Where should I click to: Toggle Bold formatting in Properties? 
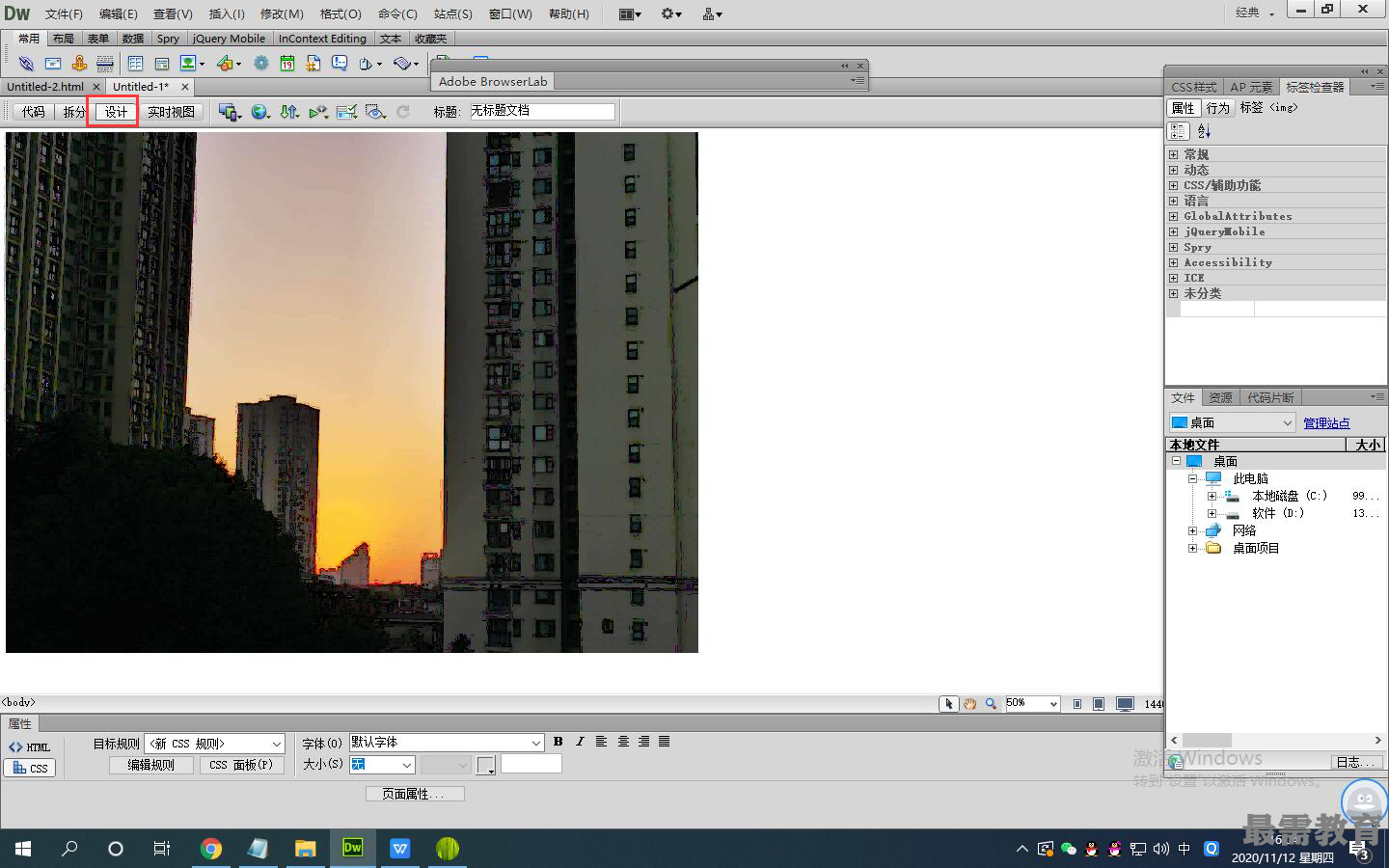[x=558, y=742]
